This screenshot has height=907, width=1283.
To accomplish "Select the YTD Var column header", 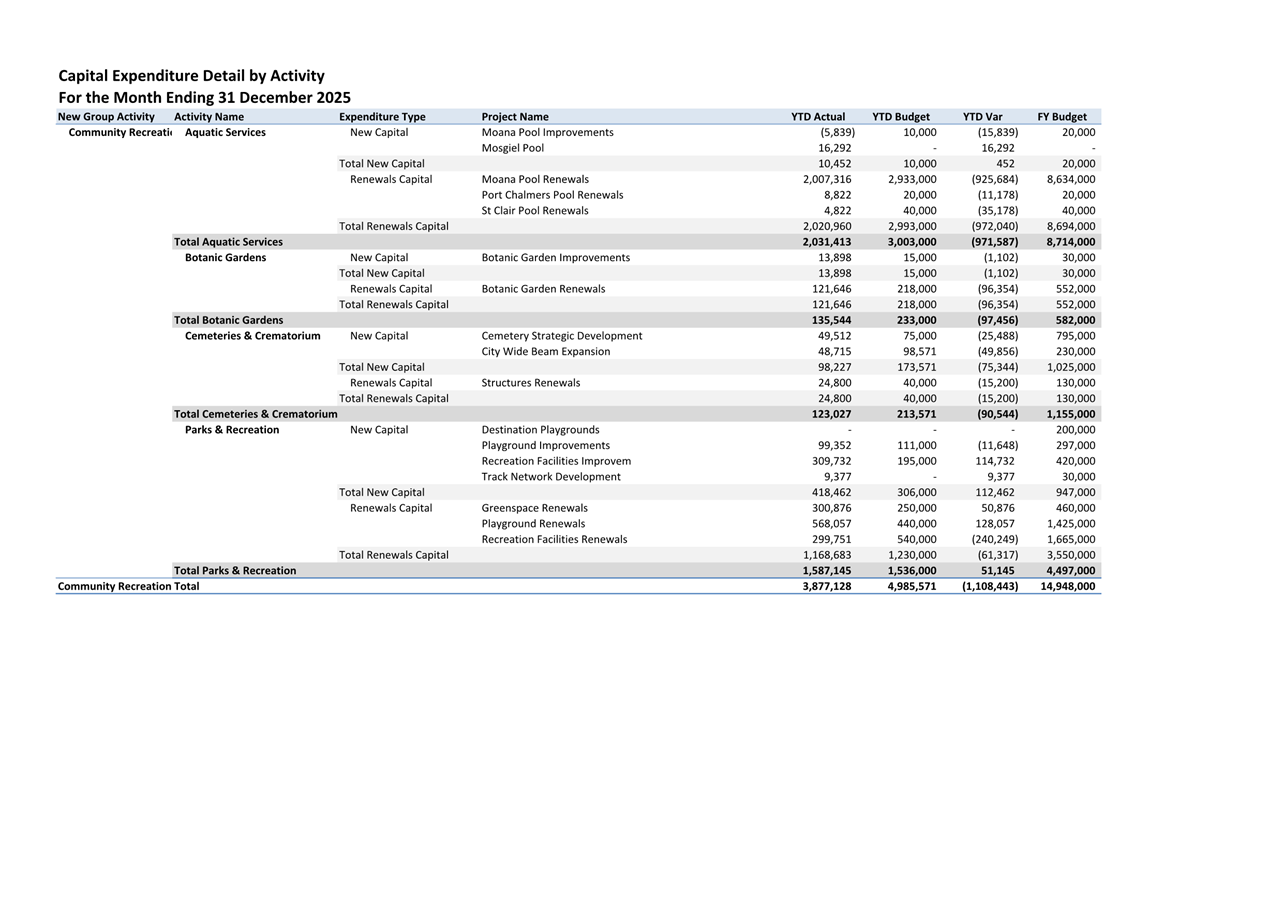I will point(982,117).
